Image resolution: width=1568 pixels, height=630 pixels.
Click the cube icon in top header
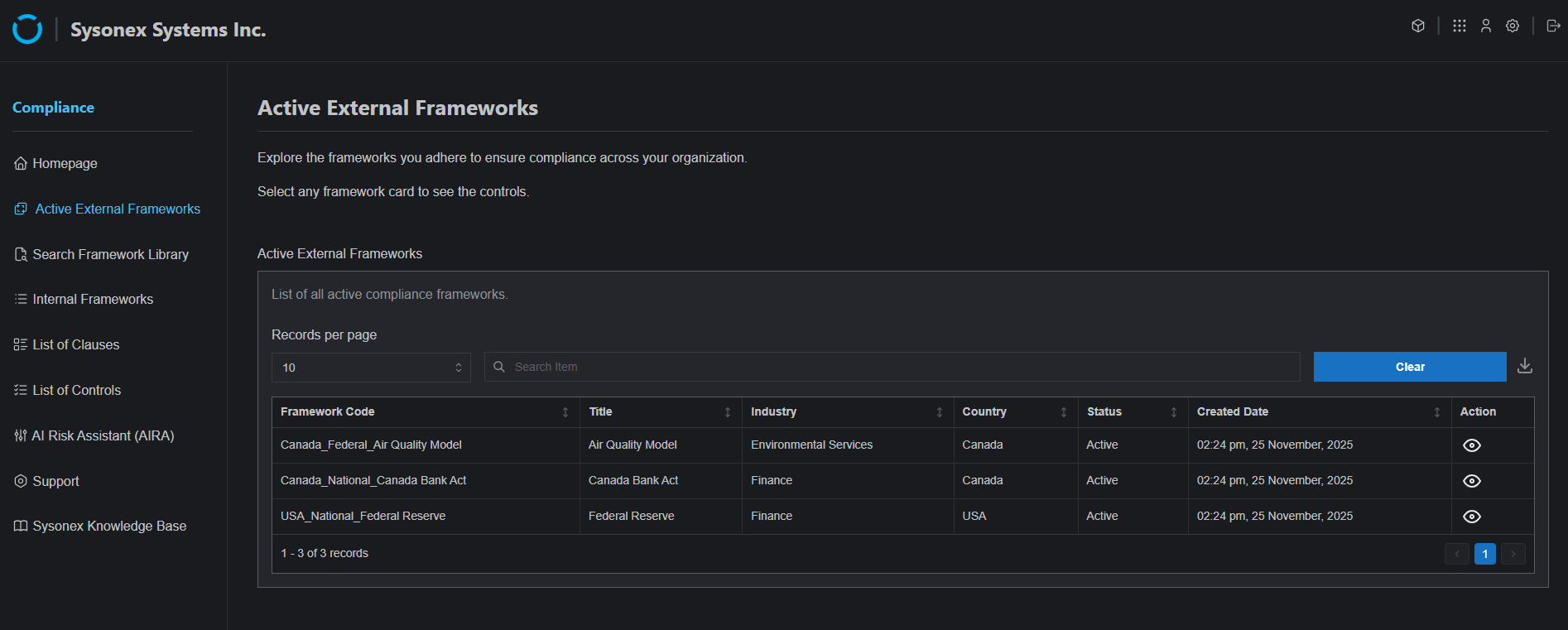pyautogui.click(x=1418, y=26)
